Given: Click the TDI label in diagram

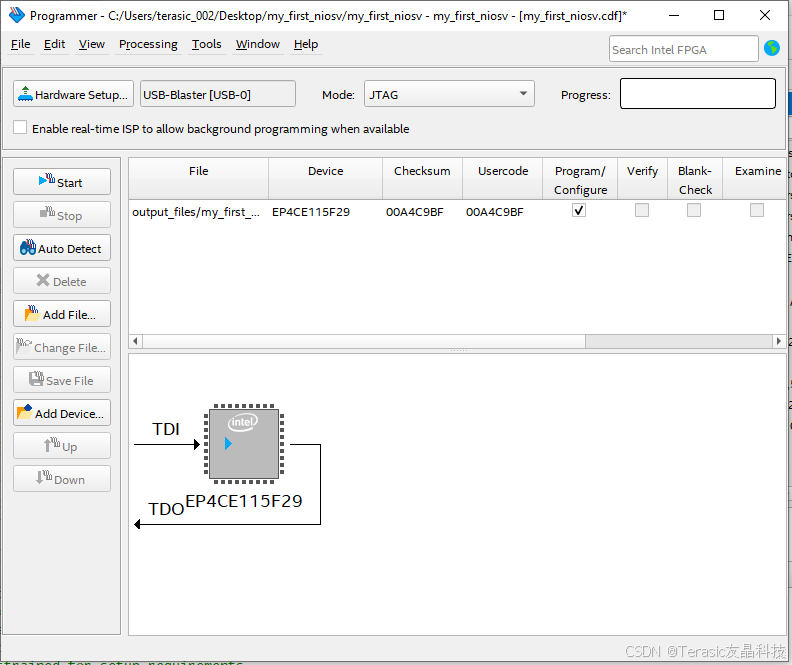Looking at the screenshot, I should tap(166, 429).
